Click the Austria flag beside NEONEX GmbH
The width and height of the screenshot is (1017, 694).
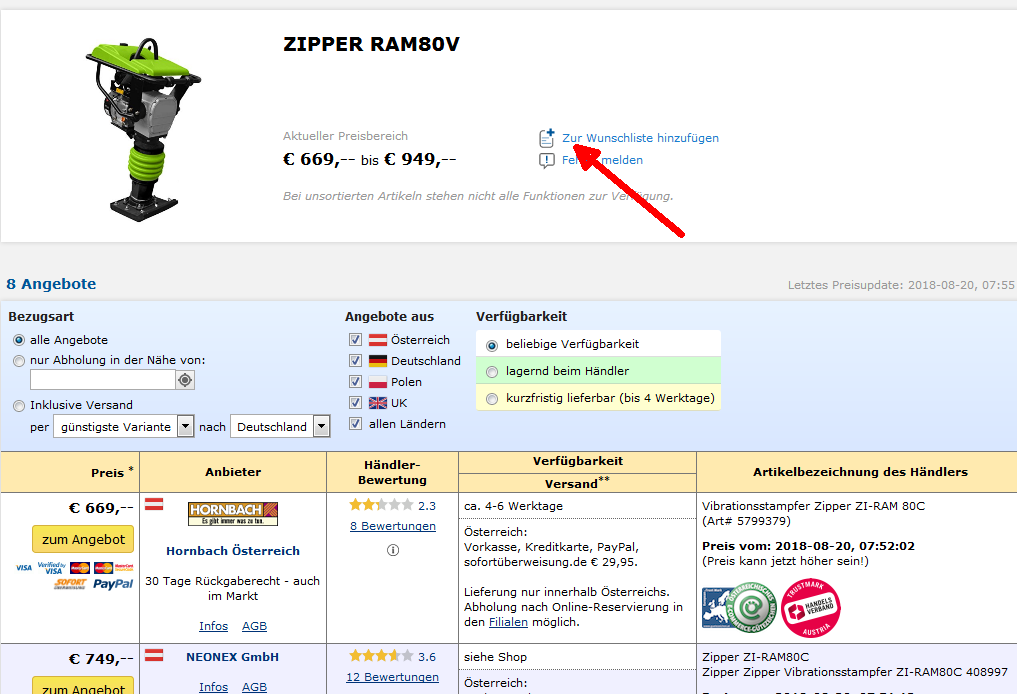154,655
